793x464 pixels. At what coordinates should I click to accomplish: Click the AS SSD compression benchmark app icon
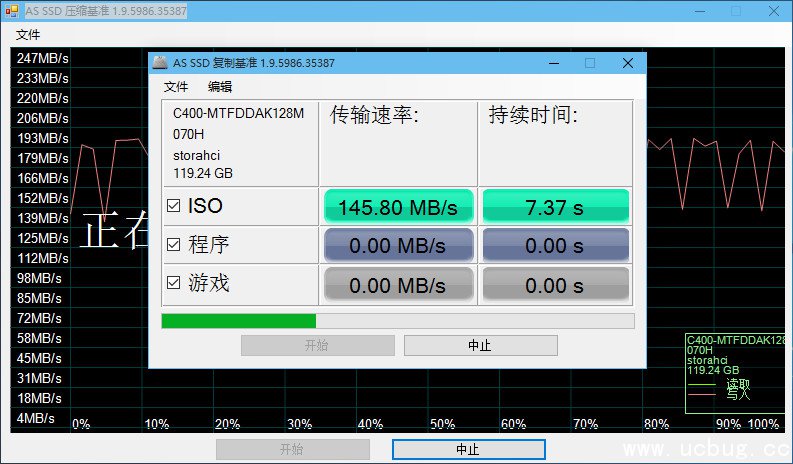(12, 11)
